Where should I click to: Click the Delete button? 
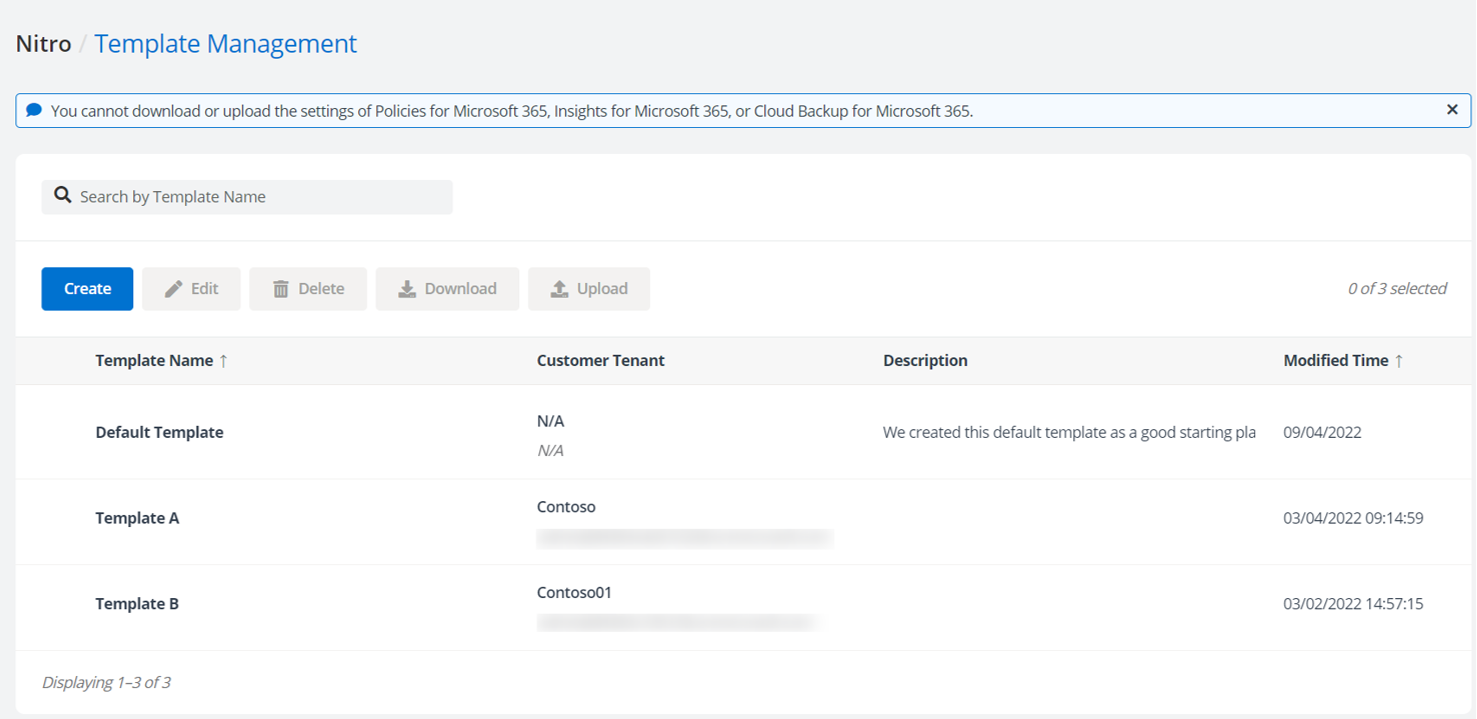(x=308, y=288)
